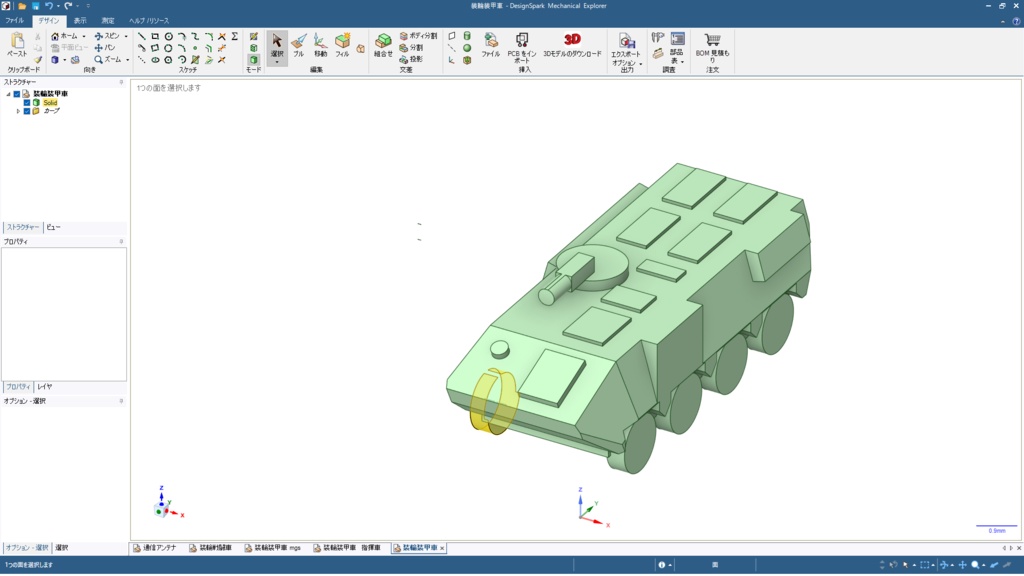The image size is (1024, 576).
Task: Open the ribbon Zoom (ズーム) dropdown arrow
Action: (x=127, y=59)
